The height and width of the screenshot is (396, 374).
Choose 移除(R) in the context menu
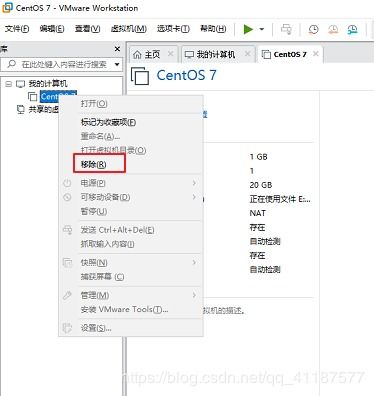[131, 164]
